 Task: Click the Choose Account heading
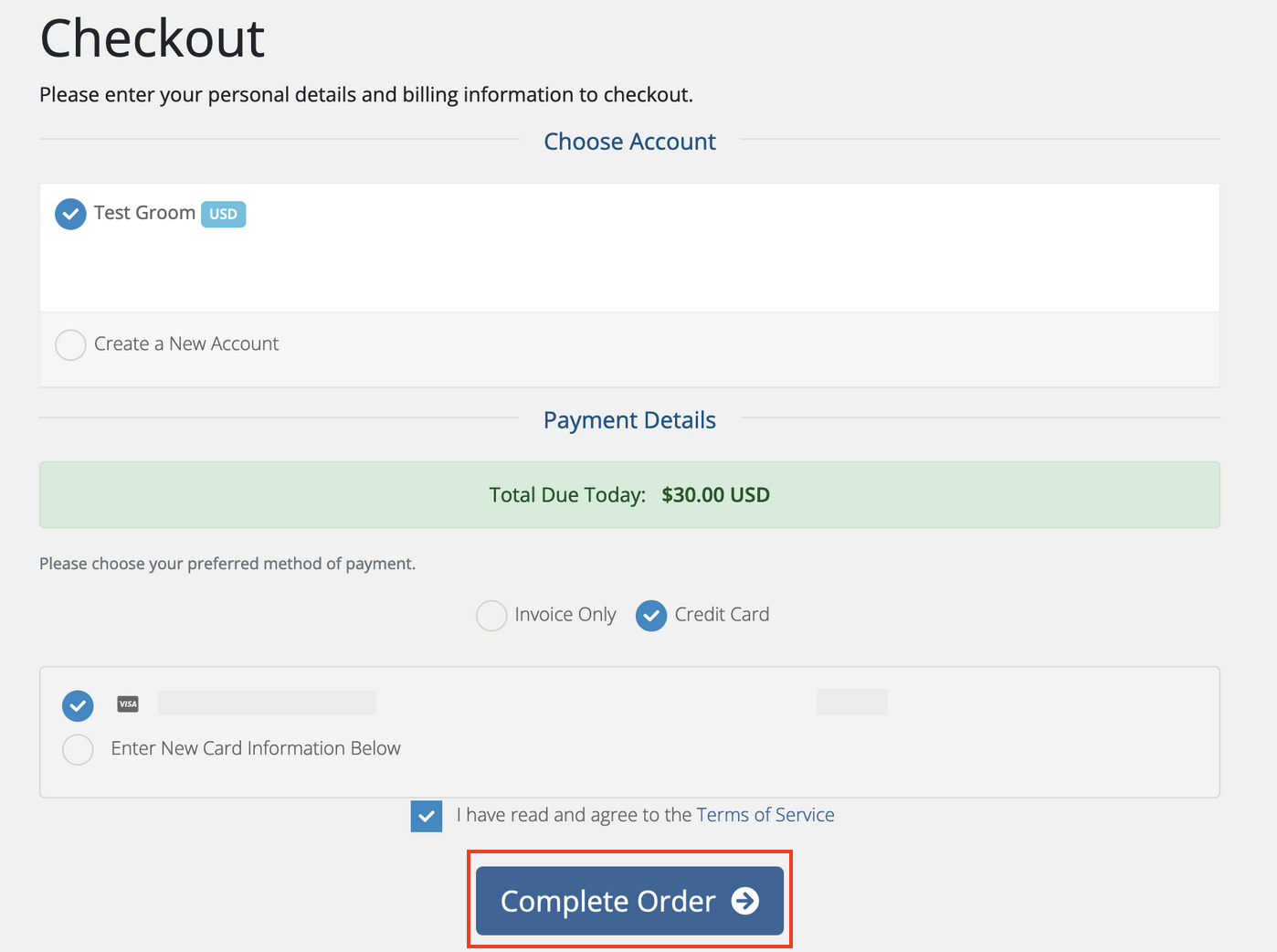click(x=629, y=142)
